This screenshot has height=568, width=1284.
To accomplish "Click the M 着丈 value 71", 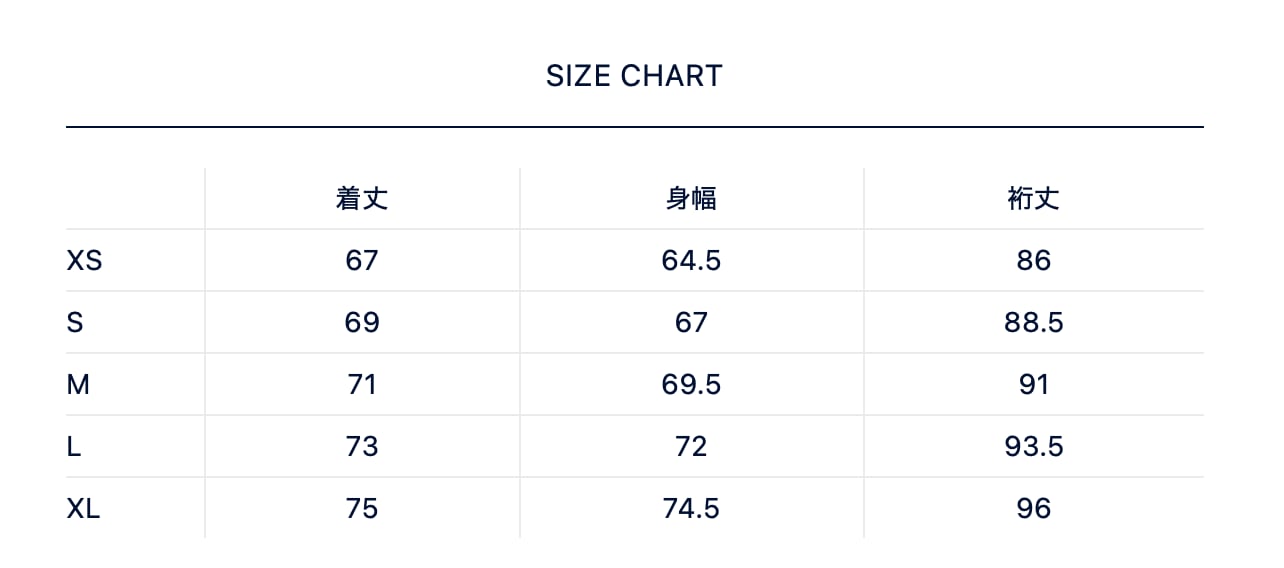I will click(362, 385).
